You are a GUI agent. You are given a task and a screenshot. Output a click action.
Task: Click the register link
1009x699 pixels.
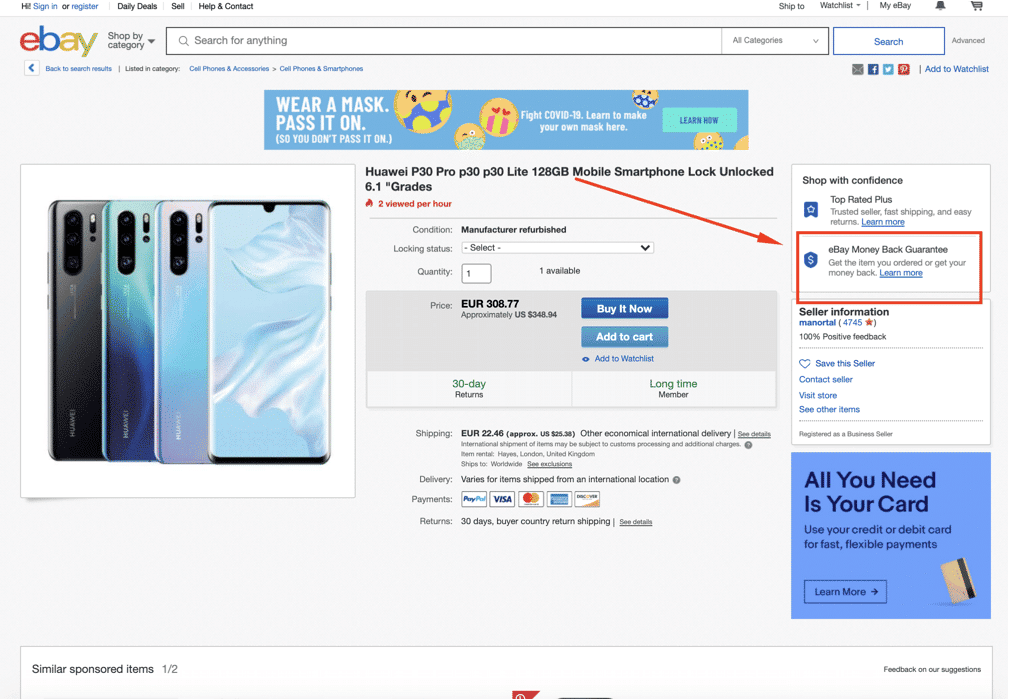[x=85, y=6]
